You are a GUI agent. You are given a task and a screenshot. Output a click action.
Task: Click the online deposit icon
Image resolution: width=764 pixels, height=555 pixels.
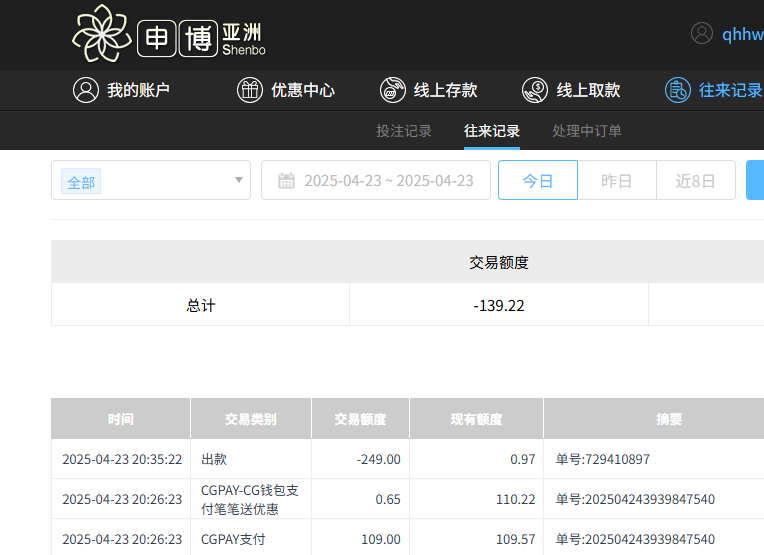[393, 90]
